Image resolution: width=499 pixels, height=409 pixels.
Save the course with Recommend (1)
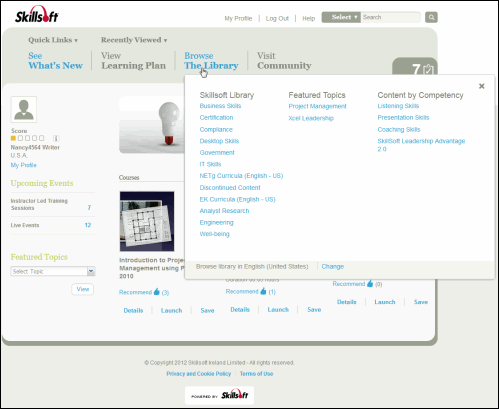(314, 309)
